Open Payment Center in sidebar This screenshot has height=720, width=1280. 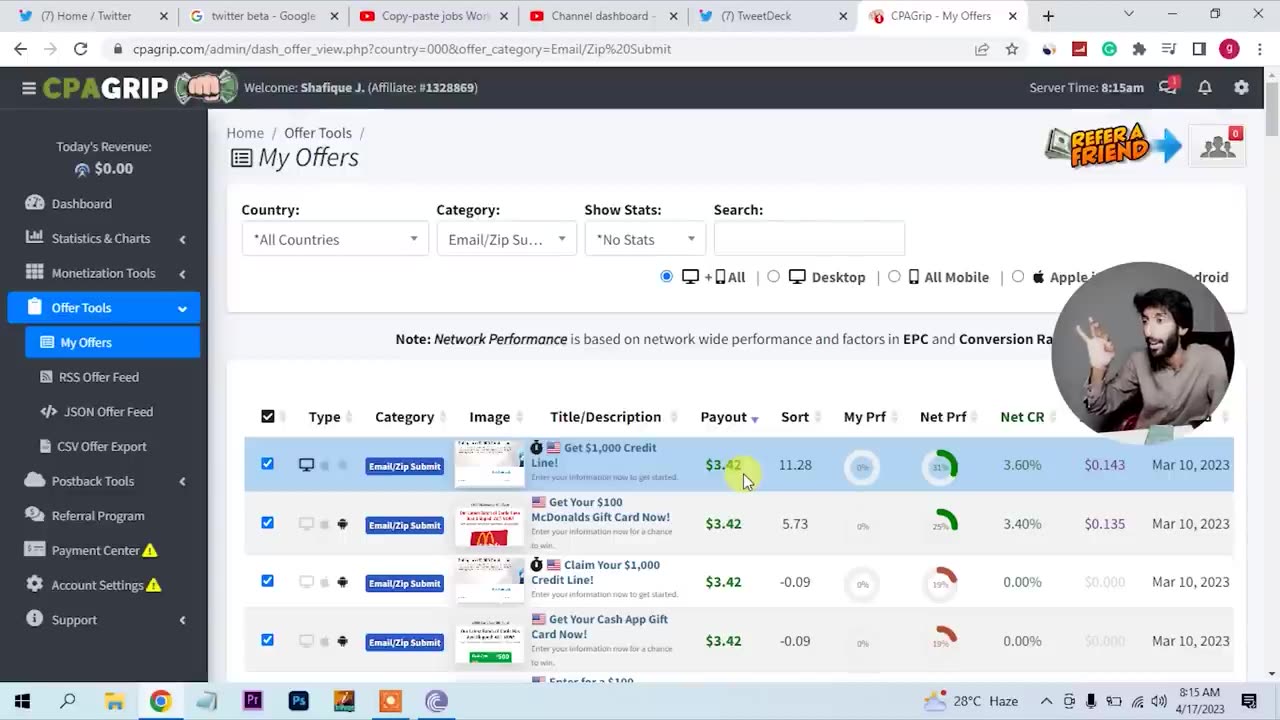[96, 551]
